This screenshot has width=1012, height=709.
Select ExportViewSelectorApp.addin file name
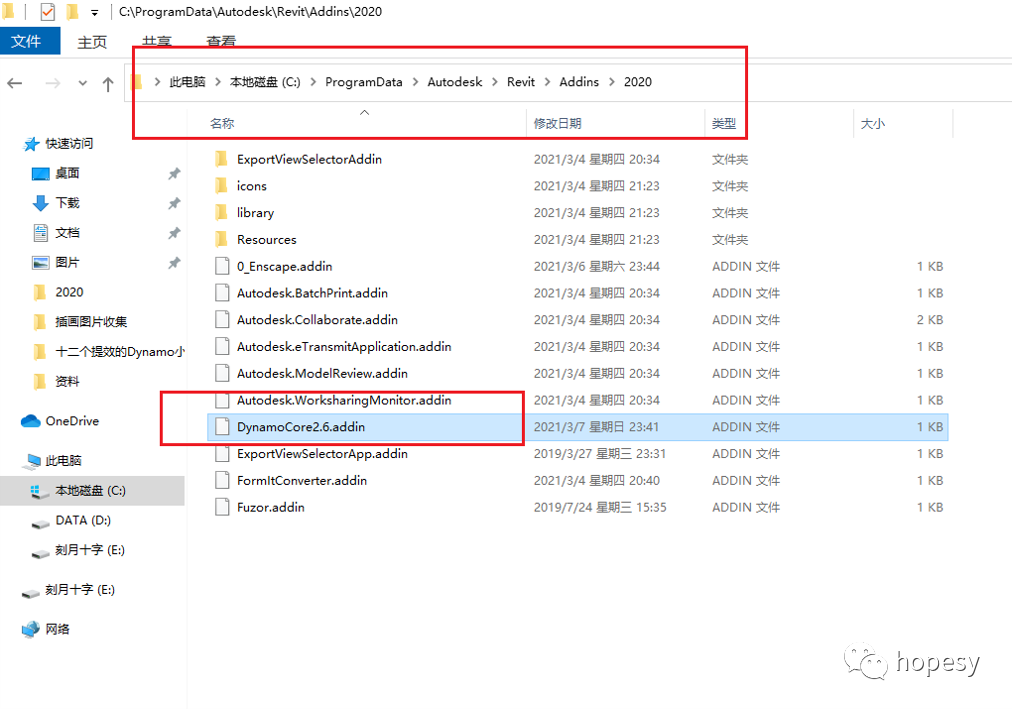tap(322, 454)
